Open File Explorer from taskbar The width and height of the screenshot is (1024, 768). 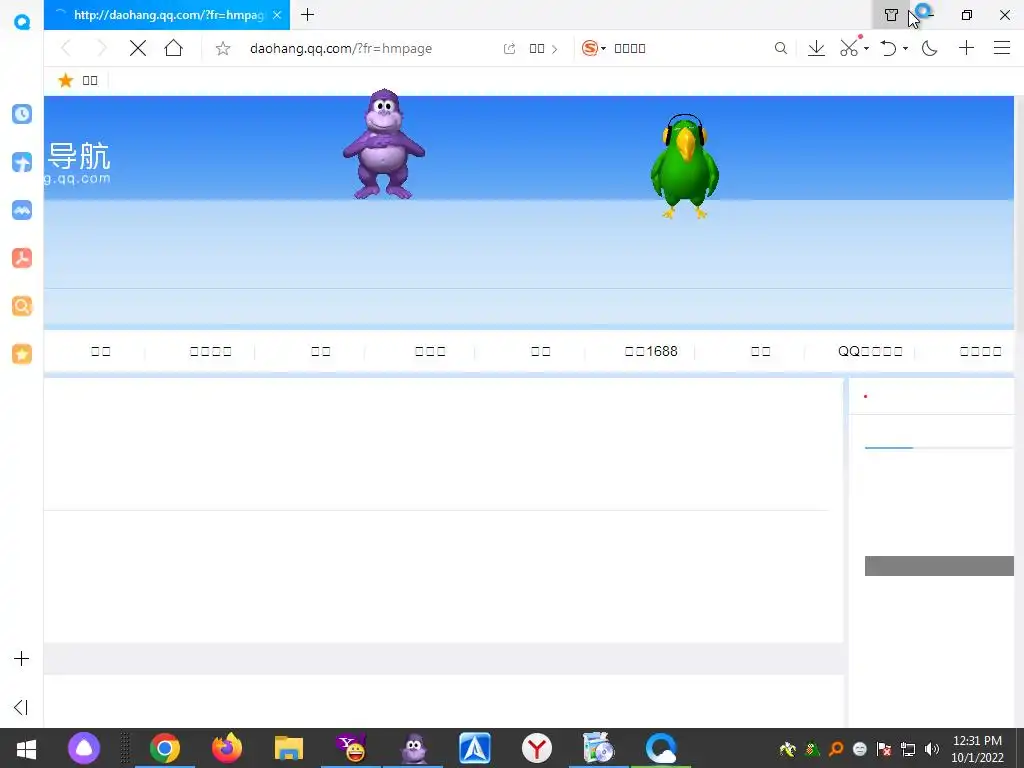289,748
